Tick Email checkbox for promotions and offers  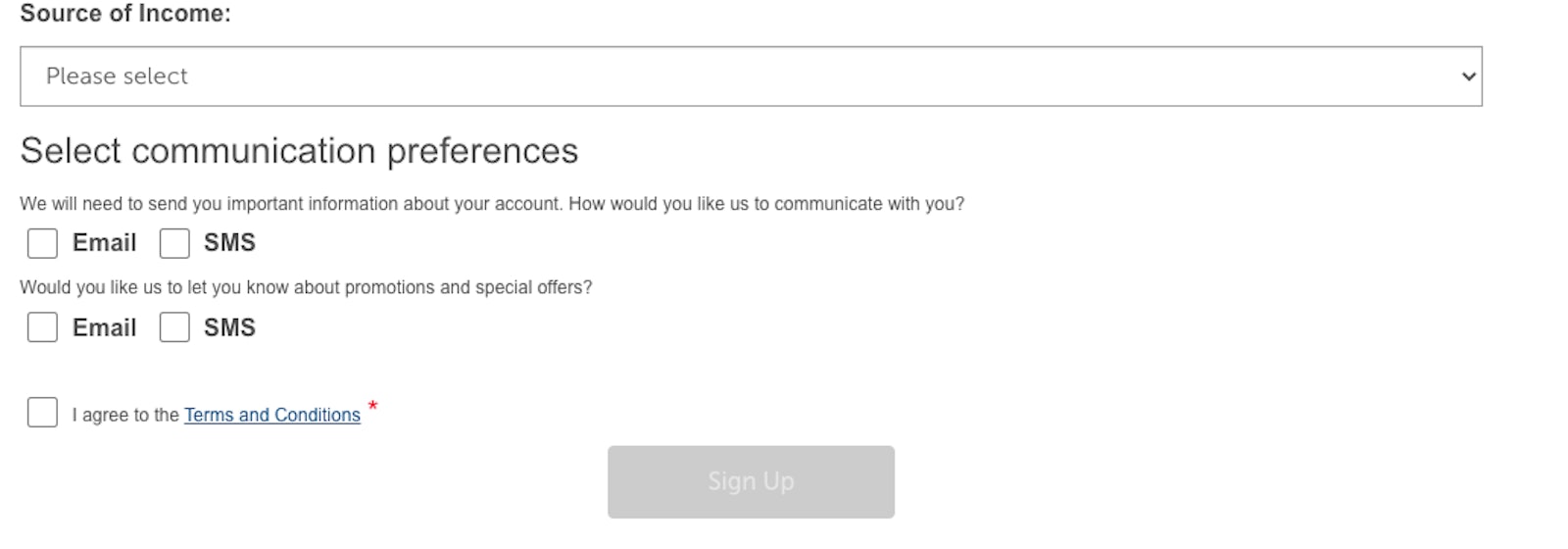pos(42,327)
